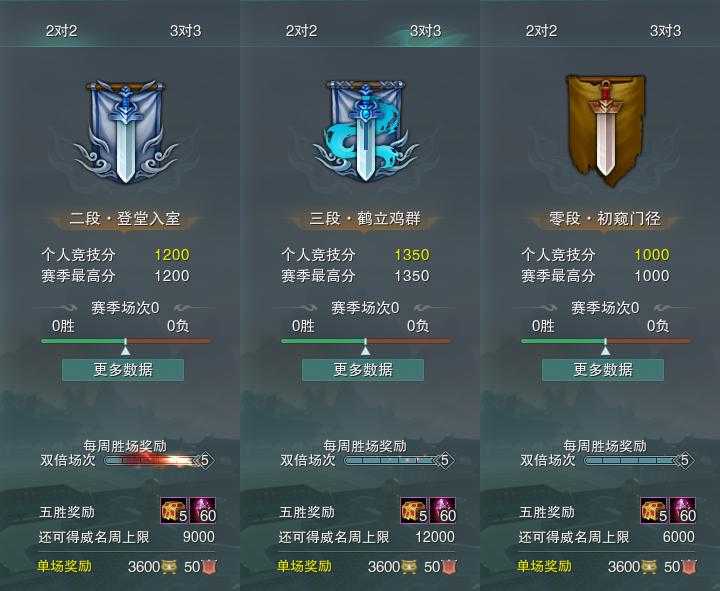Switch to 3对3 tab in left panel

(186, 31)
